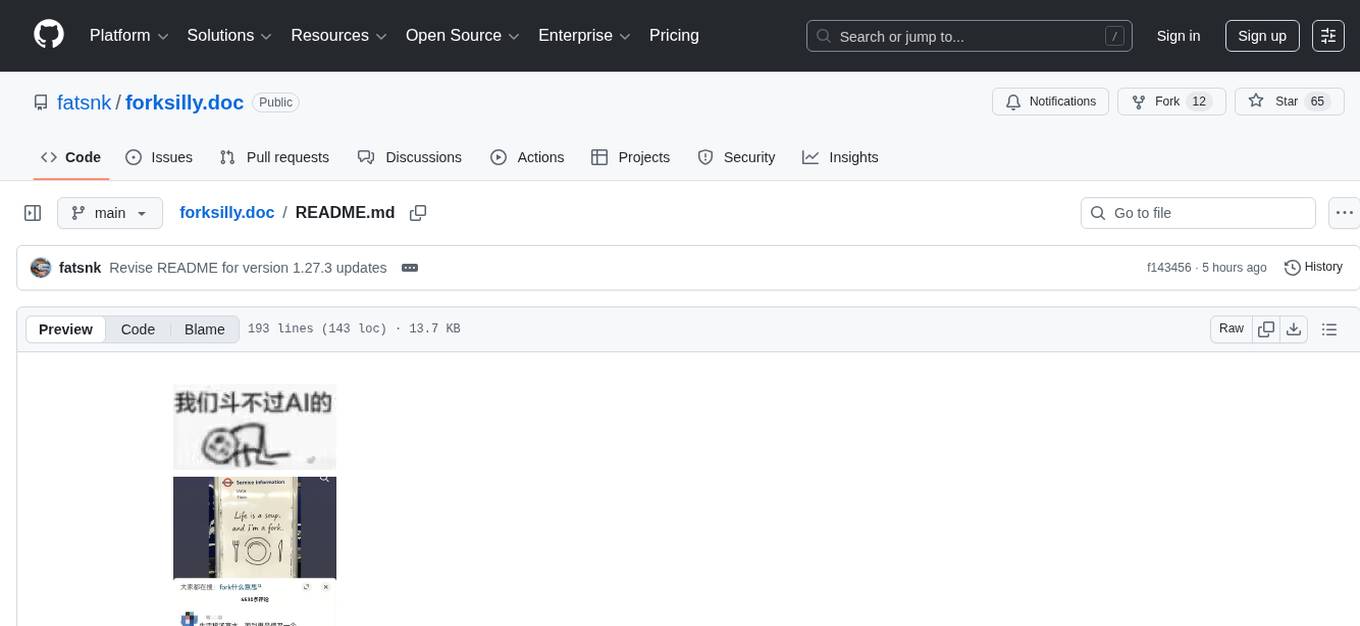
Task: Click fatsnk's profile avatar
Action: 40,267
